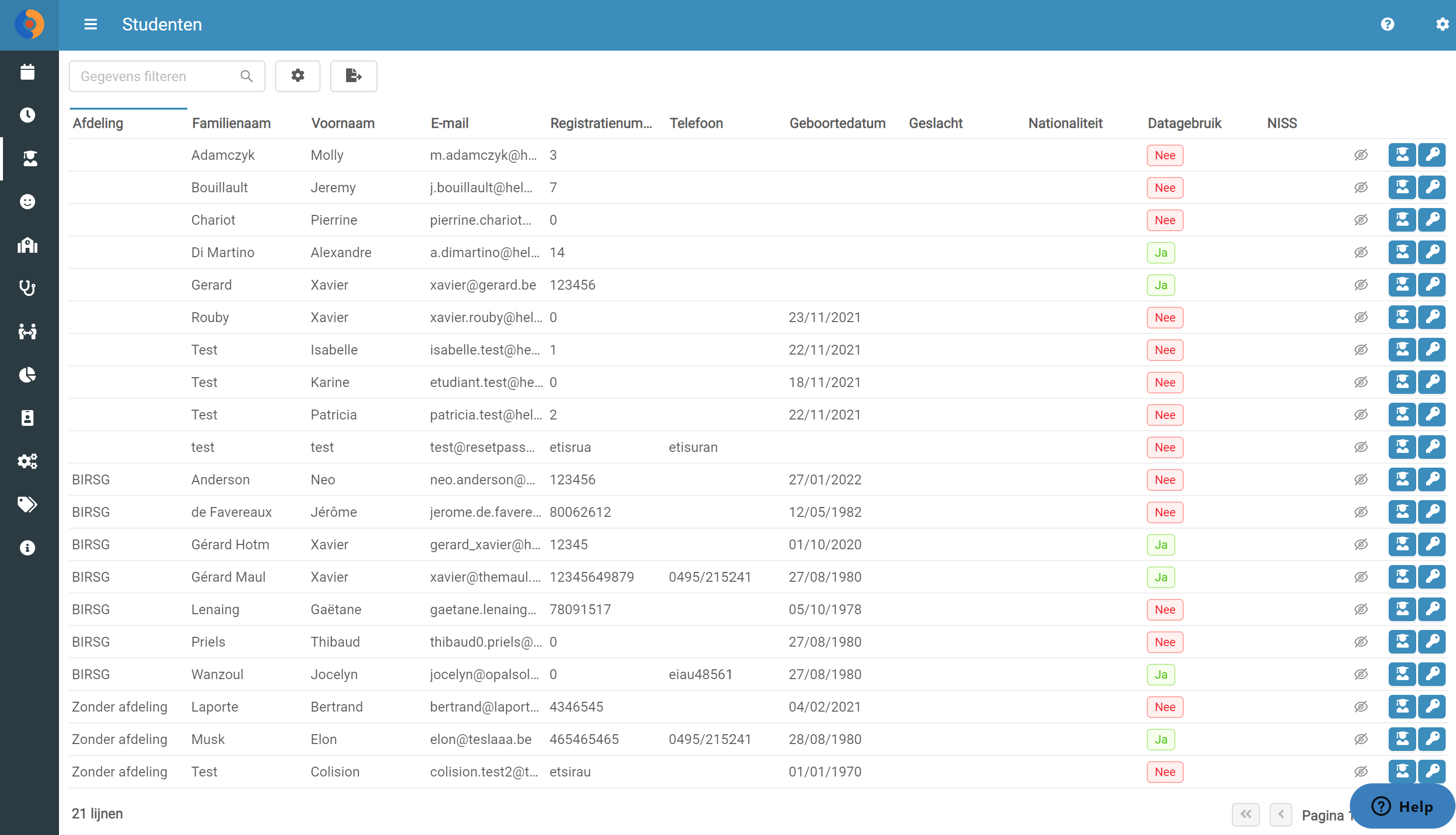This screenshot has width=1456, height=835.
Task: Sort by Afdeling column header
Action: [x=98, y=123]
